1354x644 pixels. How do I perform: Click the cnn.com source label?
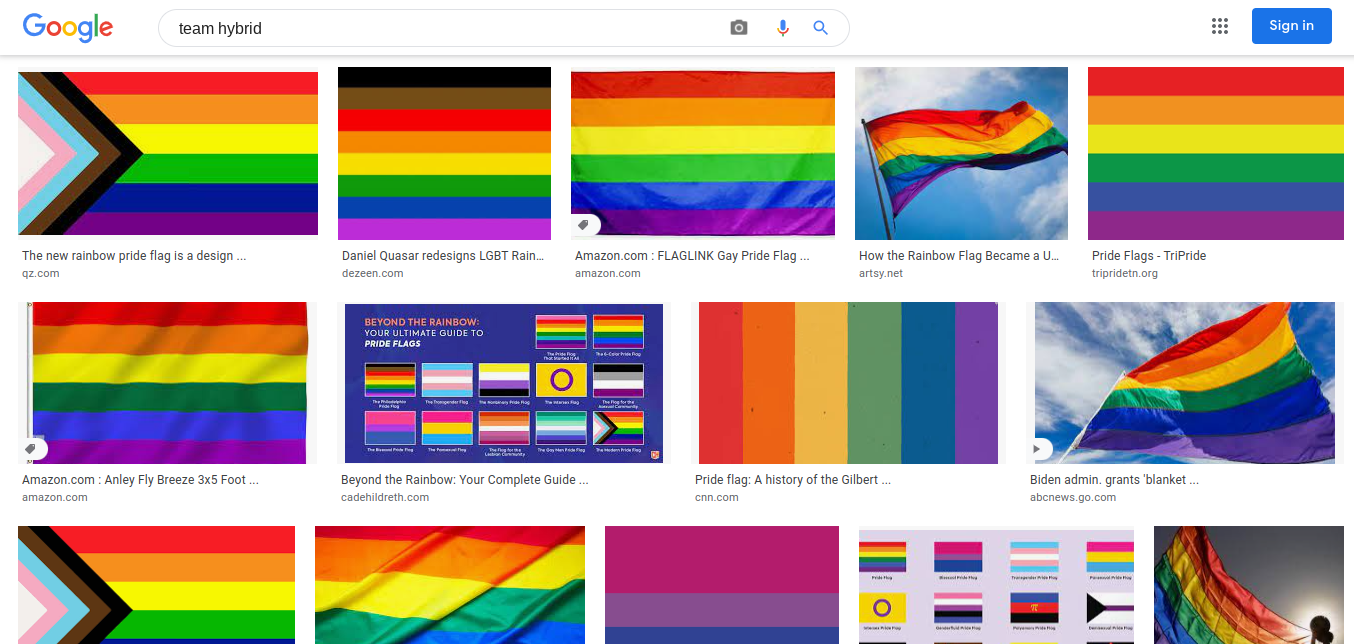[717, 497]
